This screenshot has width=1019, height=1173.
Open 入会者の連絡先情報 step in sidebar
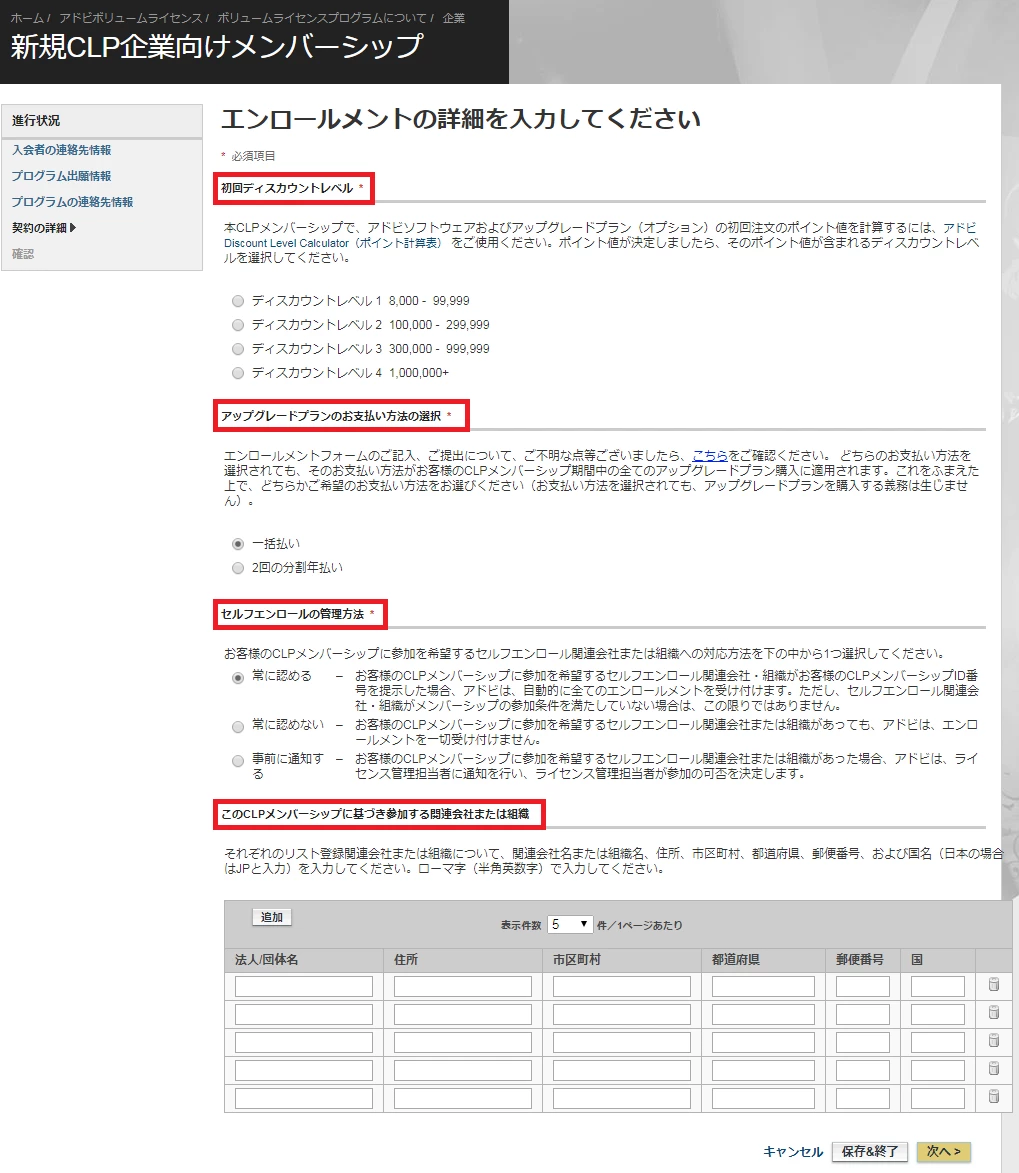coord(61,150)
